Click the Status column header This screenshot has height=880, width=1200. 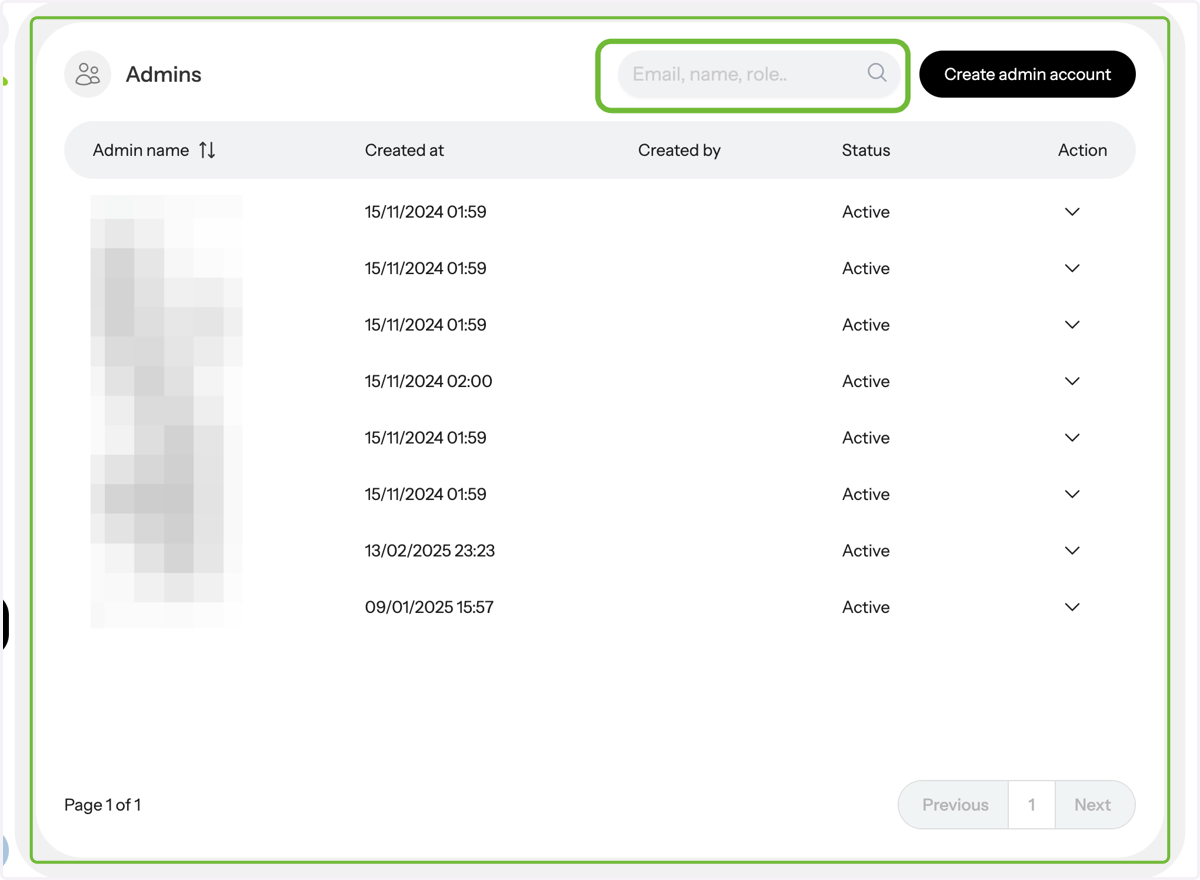point(866,150)
